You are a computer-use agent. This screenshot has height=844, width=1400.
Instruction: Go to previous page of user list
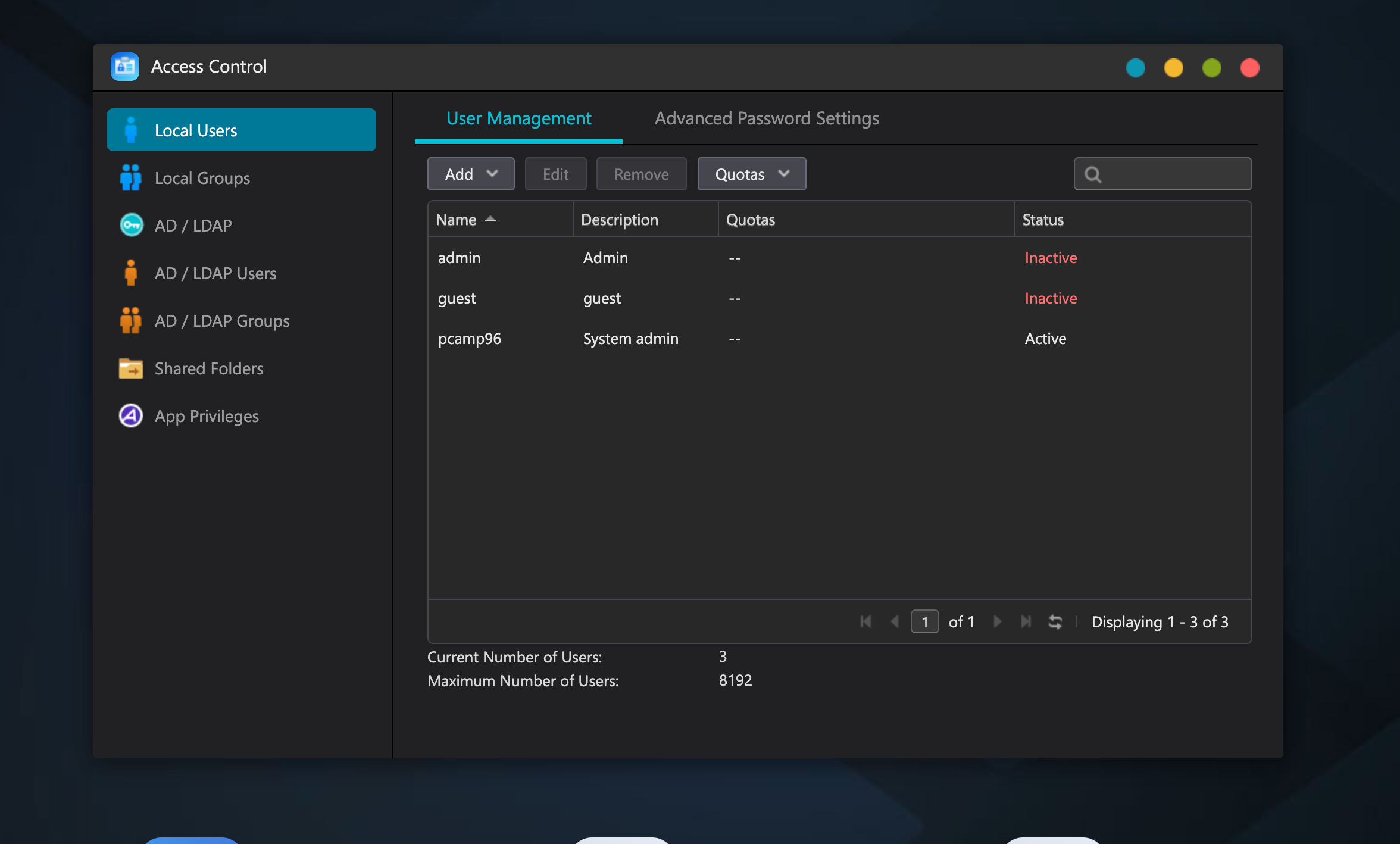tap(895, 622)
